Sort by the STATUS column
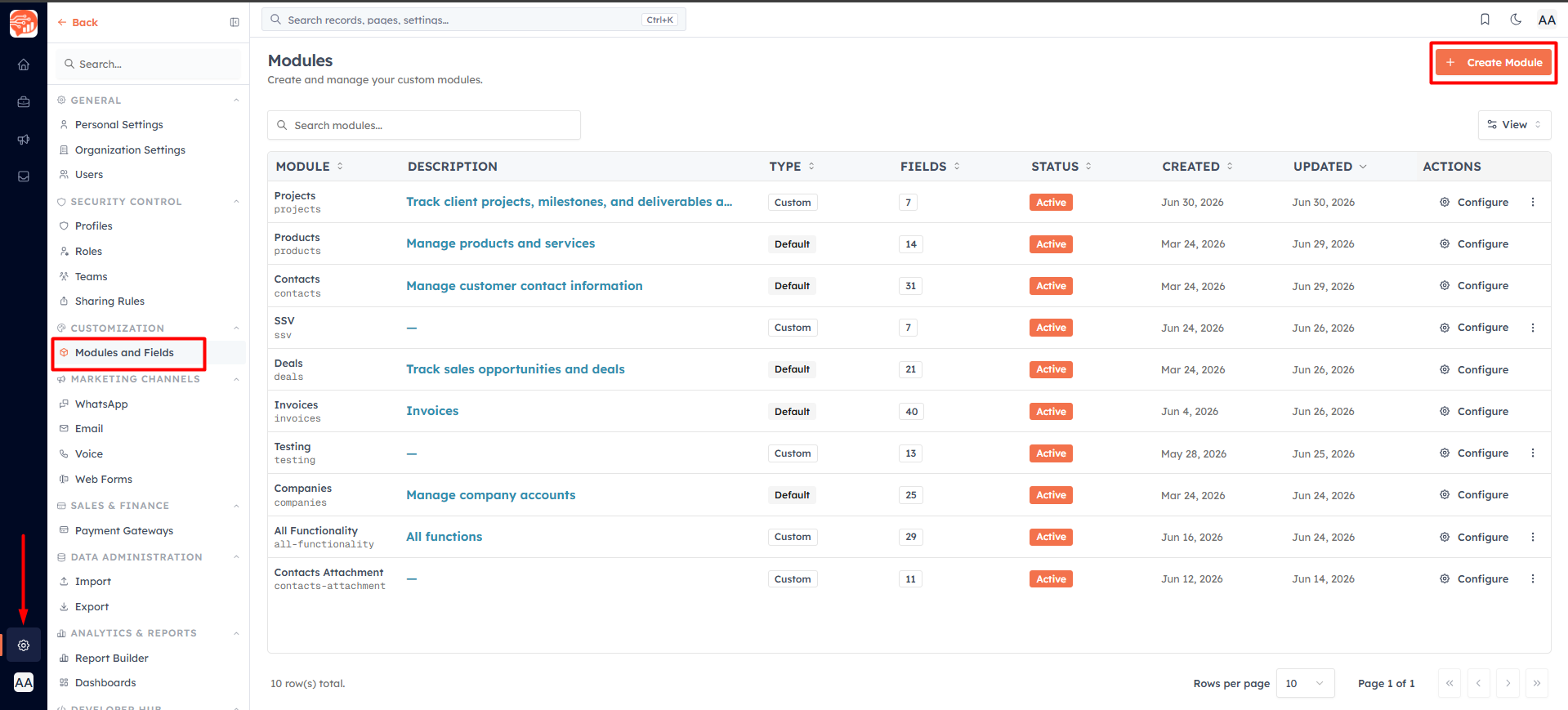The height and width of the screenshot is (710, 1568). [1061, 166]
